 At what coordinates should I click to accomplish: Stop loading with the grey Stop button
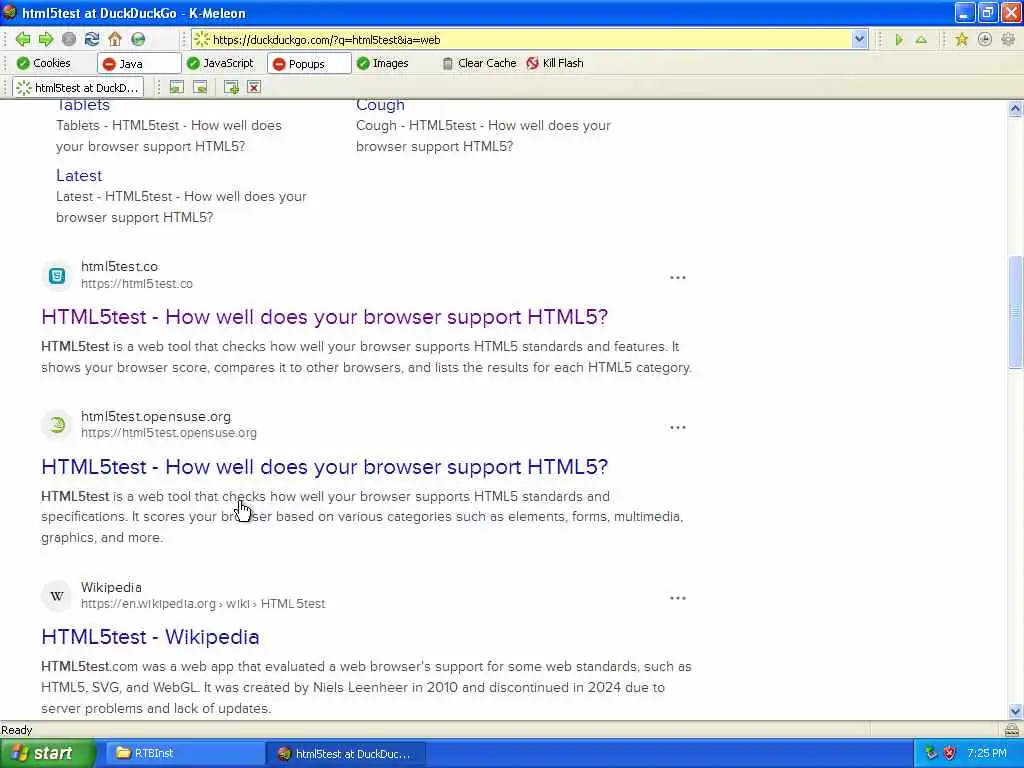(69, 39)
